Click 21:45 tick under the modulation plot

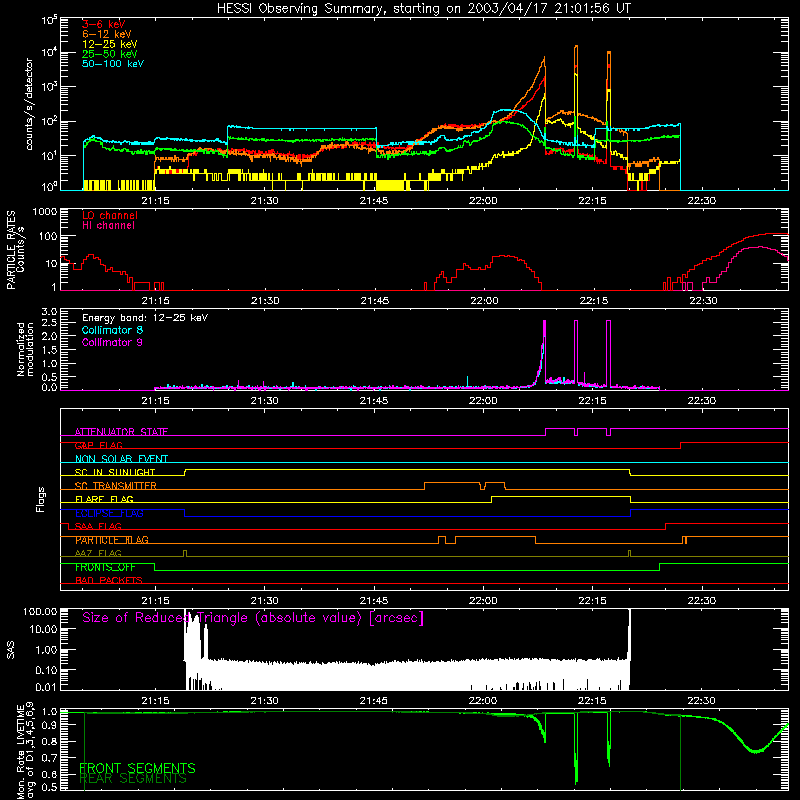374,401
